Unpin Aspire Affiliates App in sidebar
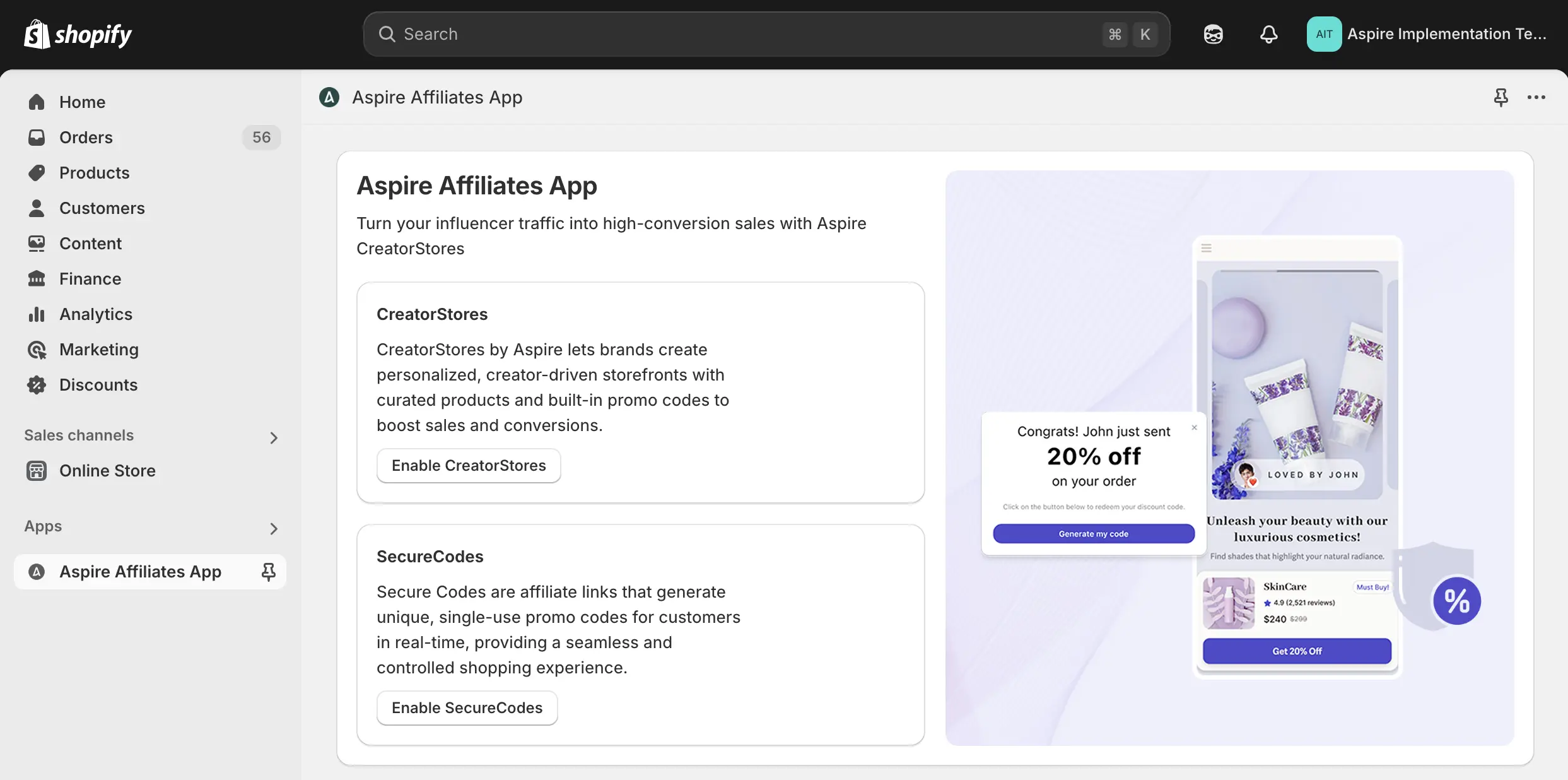Image resolution: width=1568 pixels, height=780 pixels. 268,572
